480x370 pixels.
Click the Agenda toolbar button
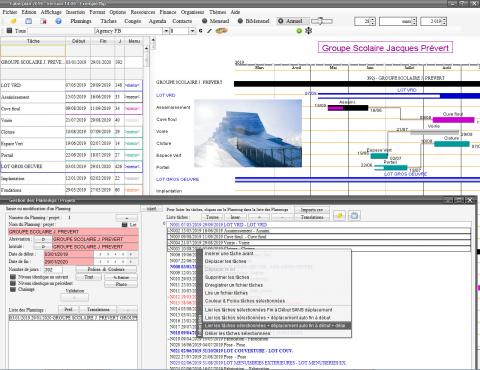(x=157, y=21)
